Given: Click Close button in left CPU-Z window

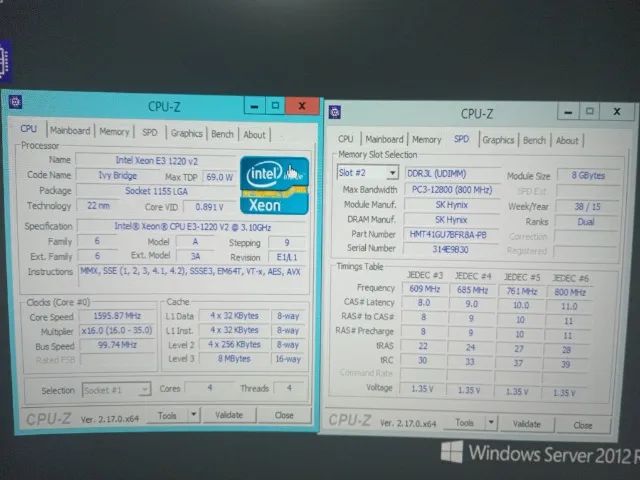Looking at the screenshot, I should coord(284,416).
